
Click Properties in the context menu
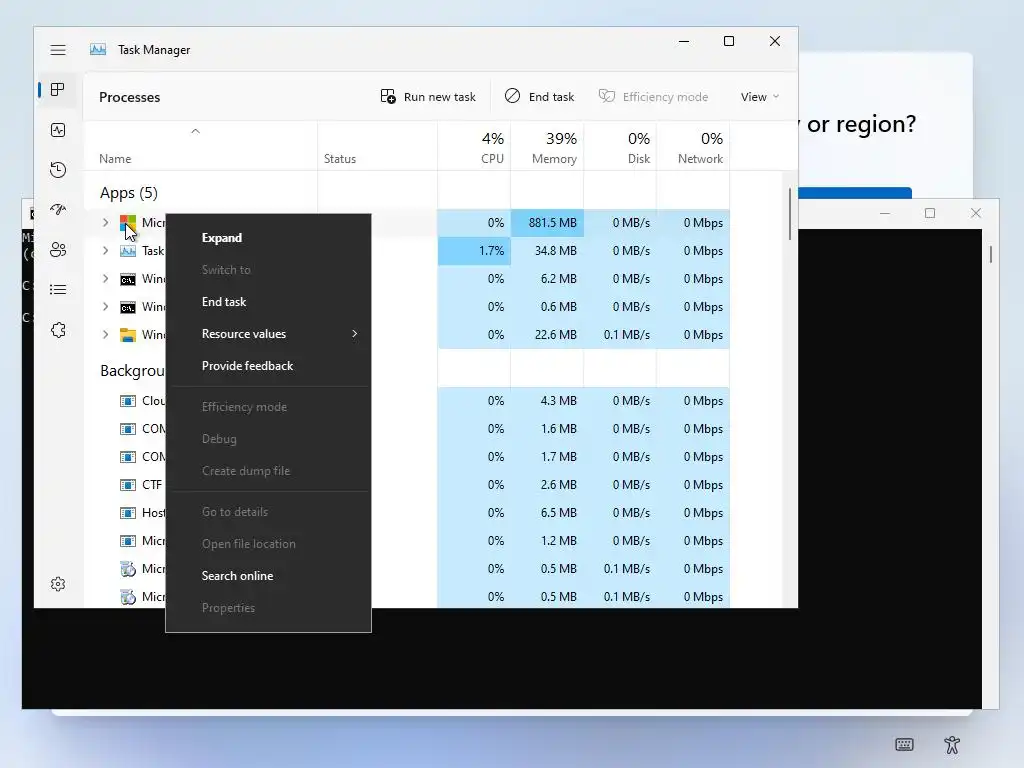268,607
